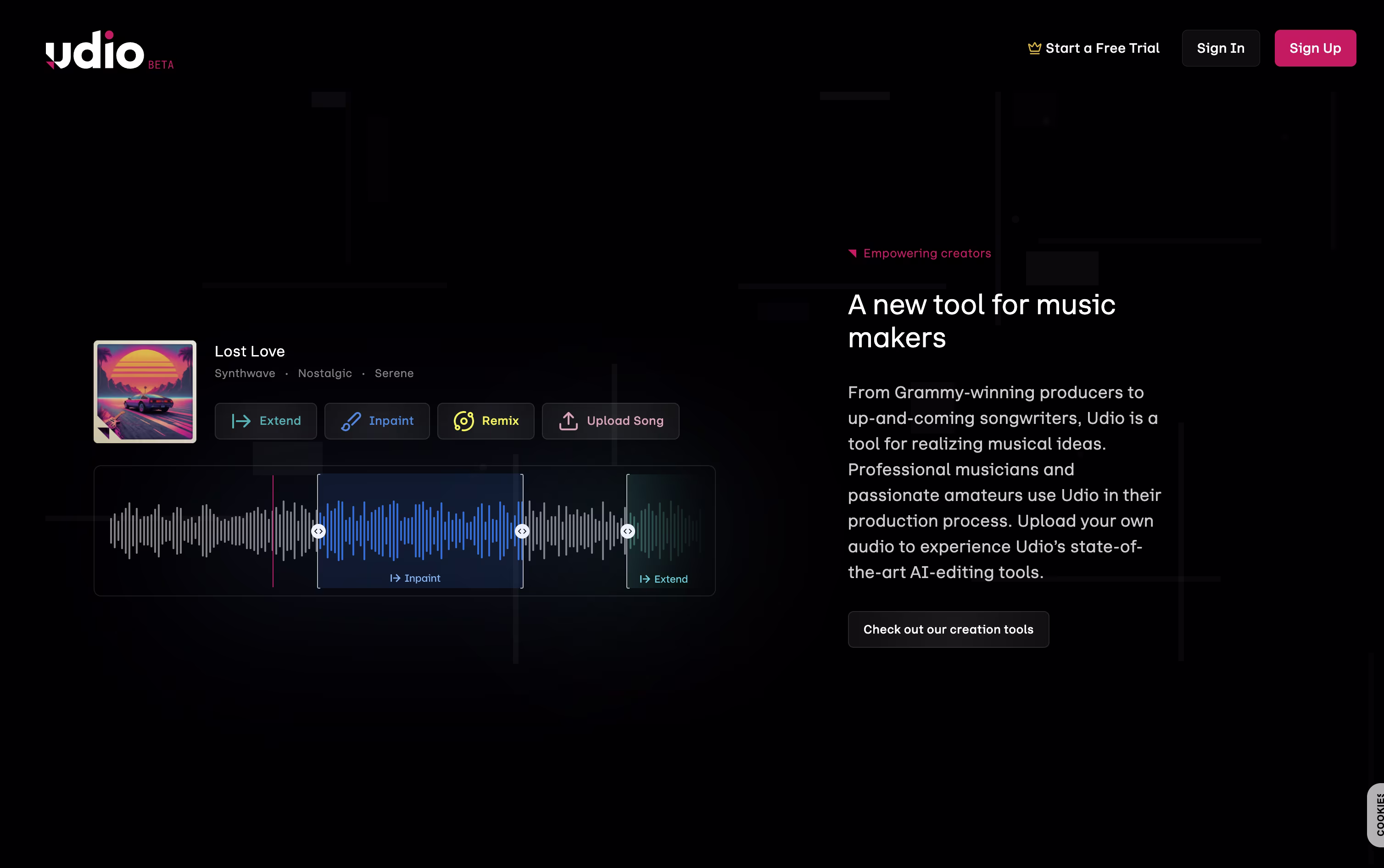Open the Start a Free Trial link
The width and height of the screenshot is (1384, 868).
(1094, 48)
